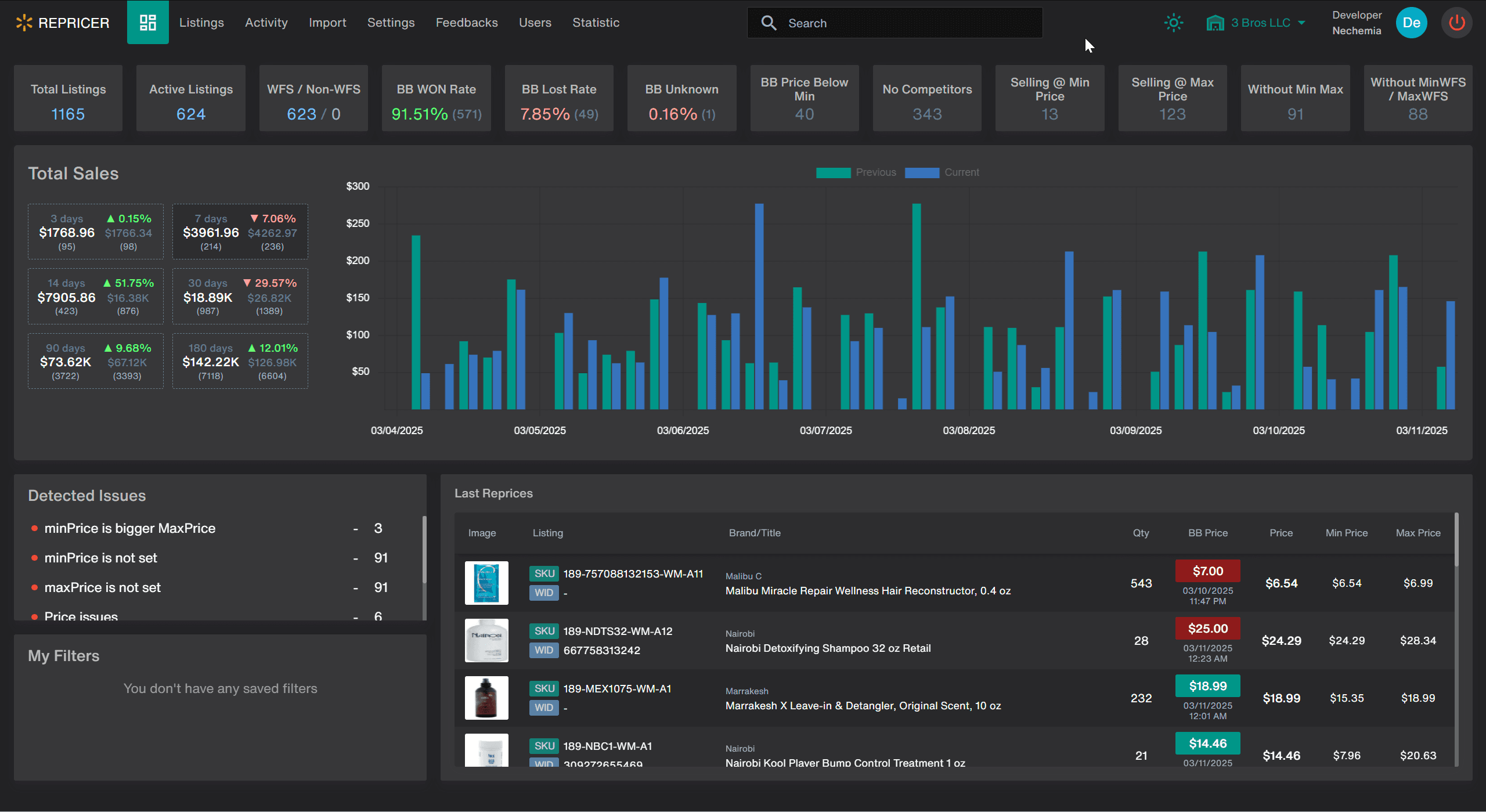The width and height of the screenshot is (1486, 812).
Task: Click the BB Price column header
Action: (x=1208, y=533)
